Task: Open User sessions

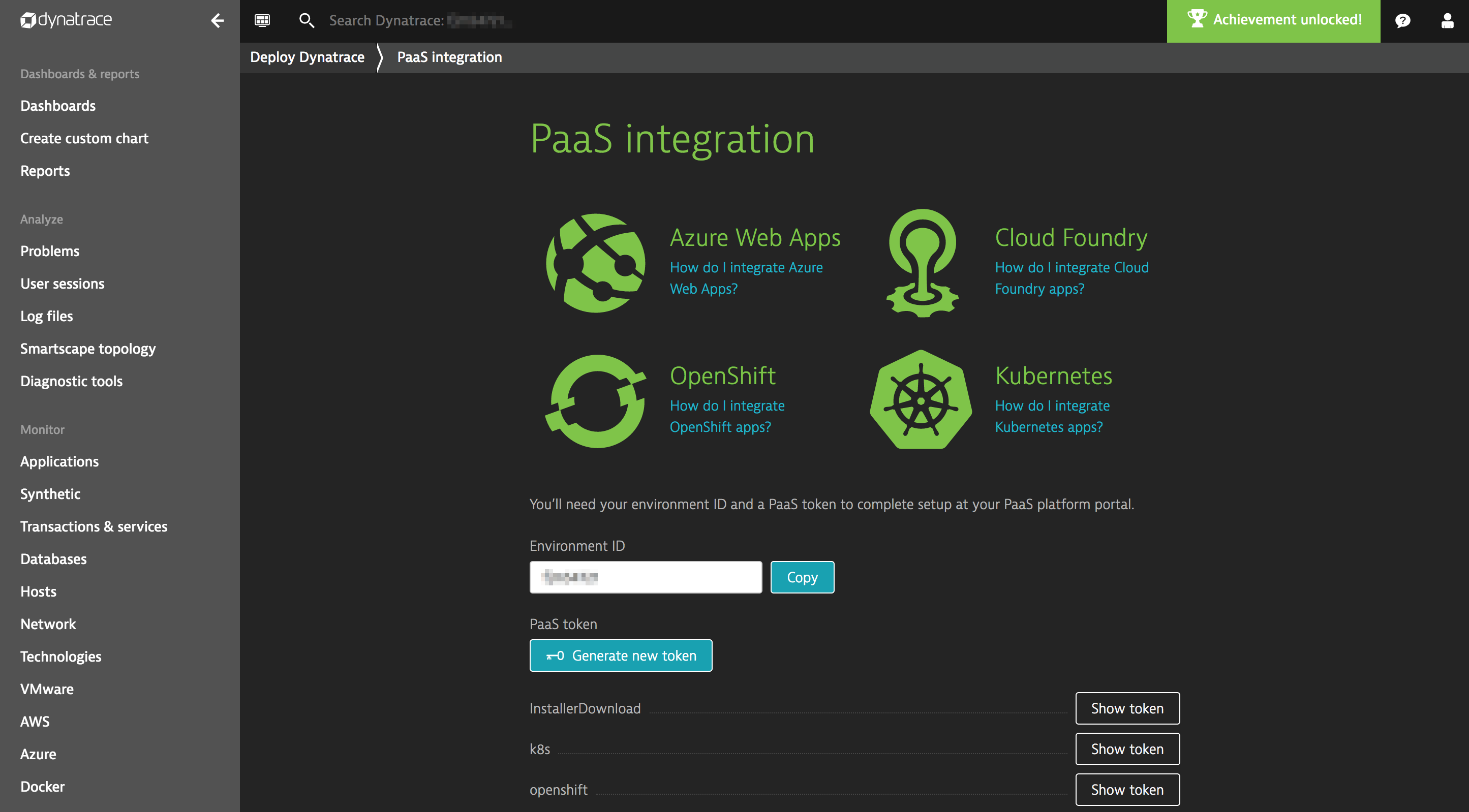Action: click(62, 284)
